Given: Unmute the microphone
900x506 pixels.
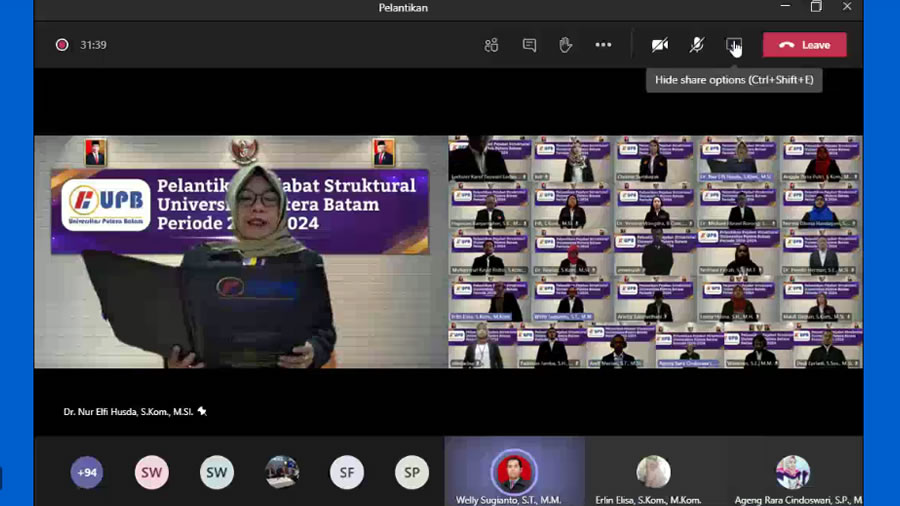Looking at the screenshot, I should tap(697, 45).
